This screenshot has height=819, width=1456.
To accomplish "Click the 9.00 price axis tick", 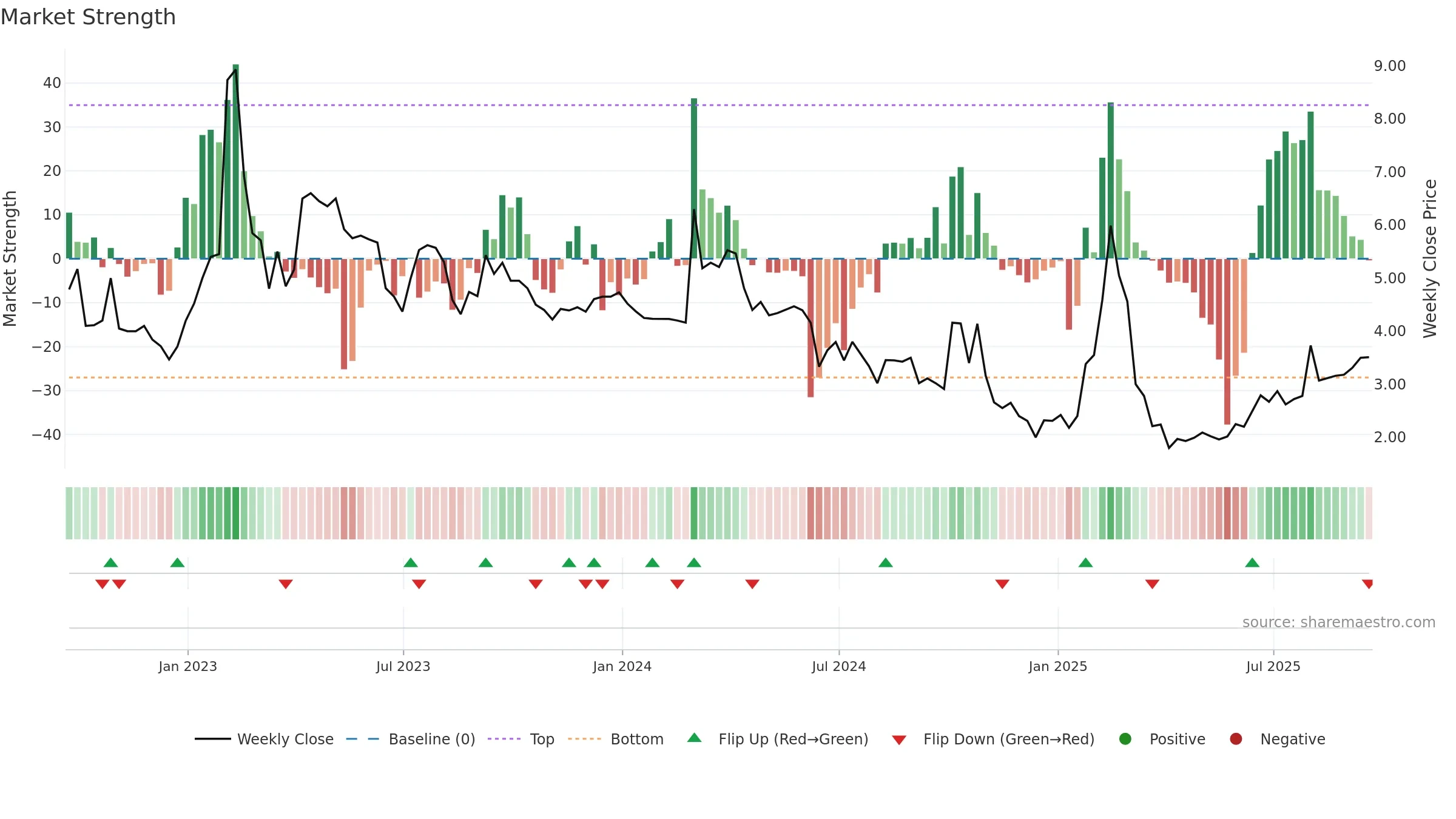I will click(x=1390, y=66).
